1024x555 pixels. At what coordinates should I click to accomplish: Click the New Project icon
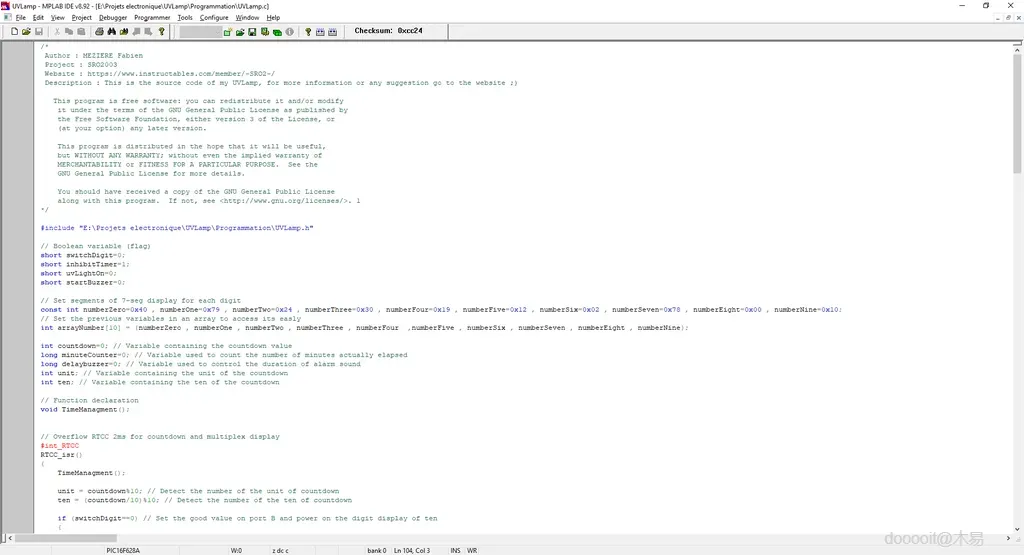point(228,32)
